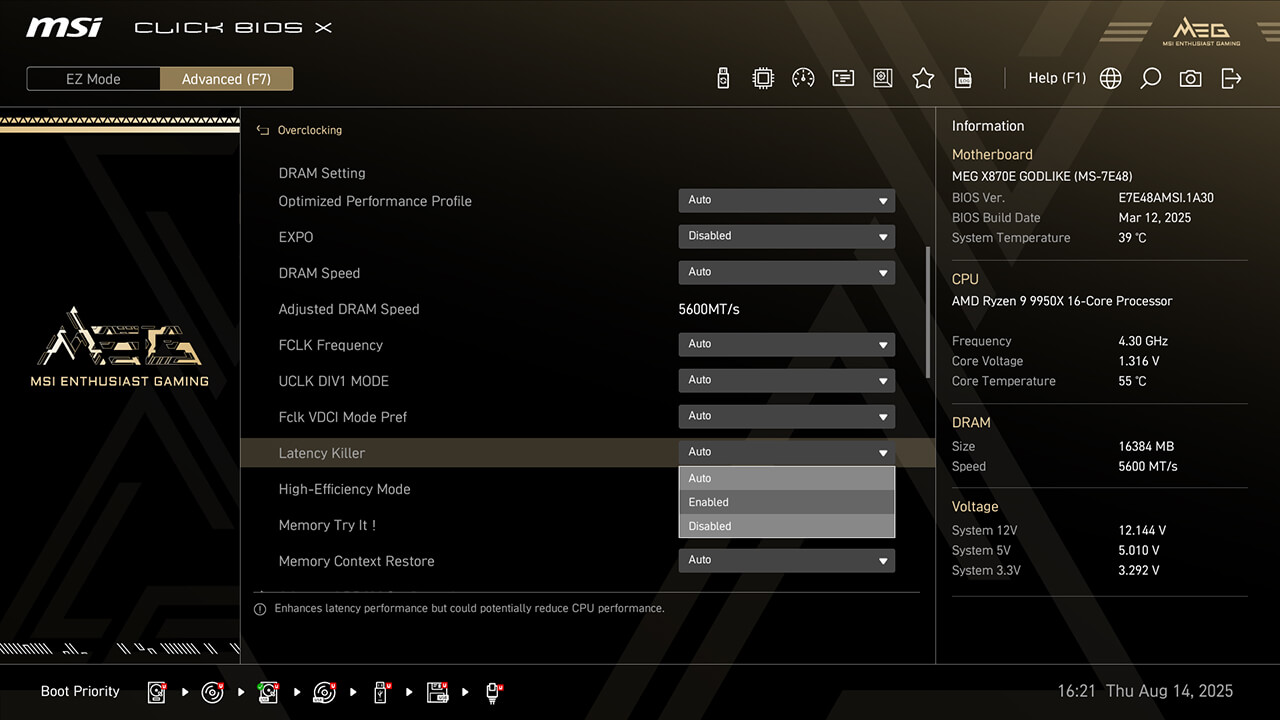The width and height of the screenshot is (1280, 720).
Task: Click the star Favorites icon
Action: [x=923, y=78]
